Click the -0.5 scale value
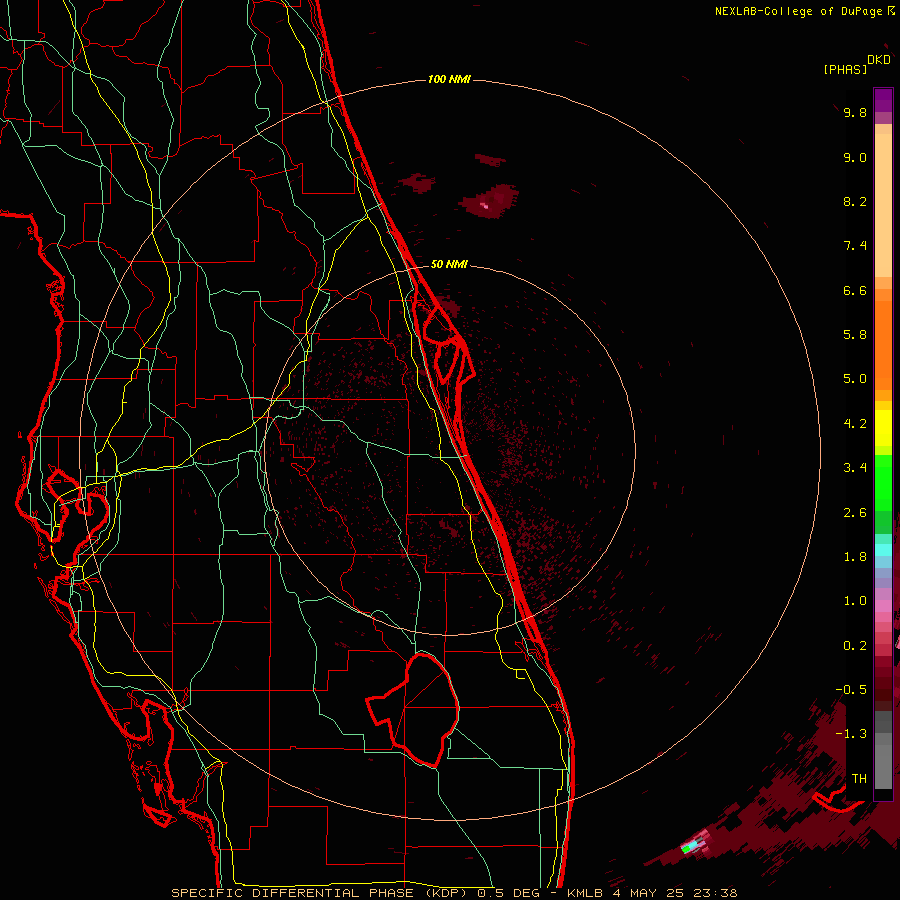900x900 pixels. coord(851,690)
